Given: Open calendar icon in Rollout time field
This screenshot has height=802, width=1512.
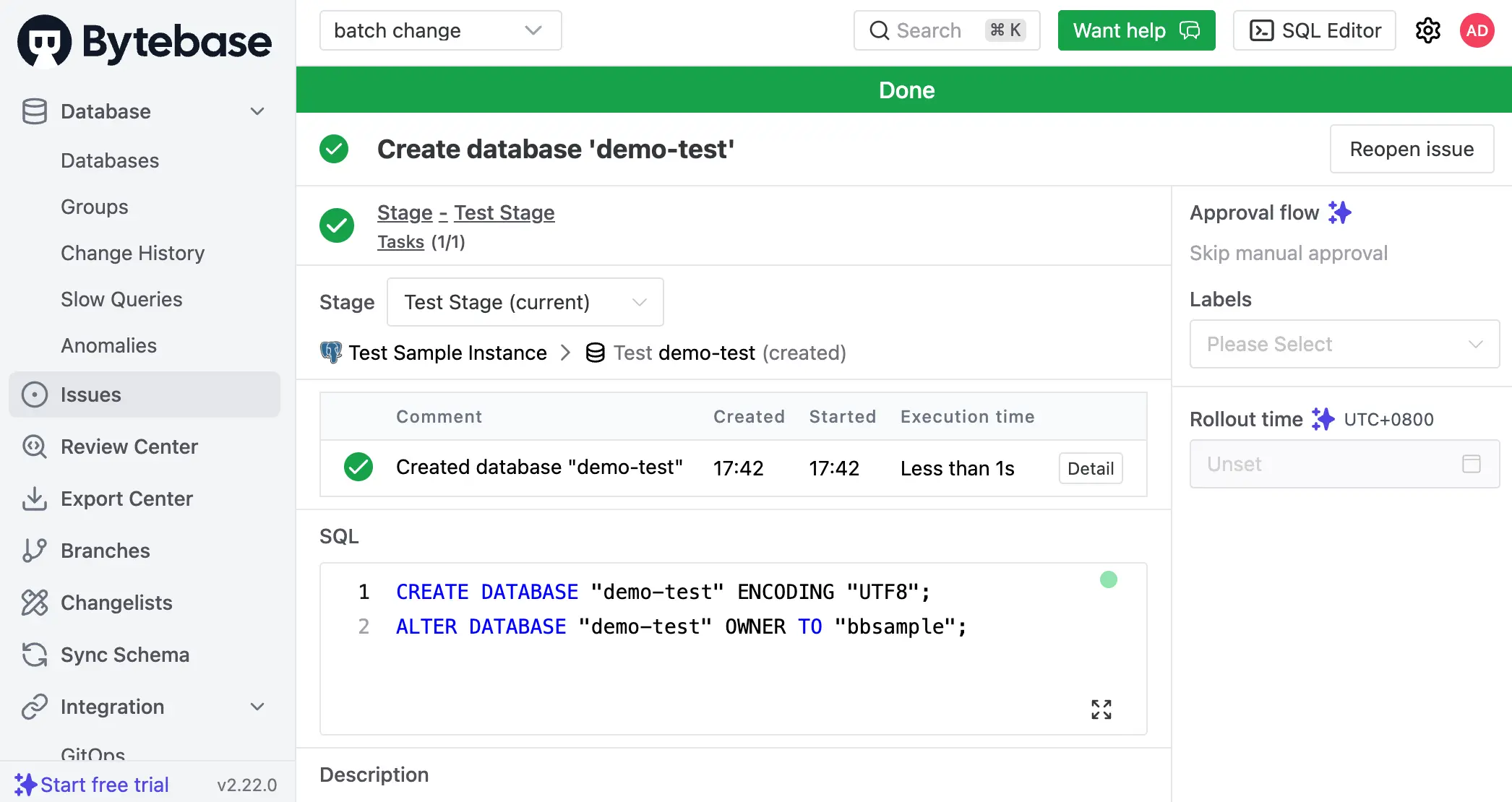Looking at the screenshot, I should pos(1471,464).
